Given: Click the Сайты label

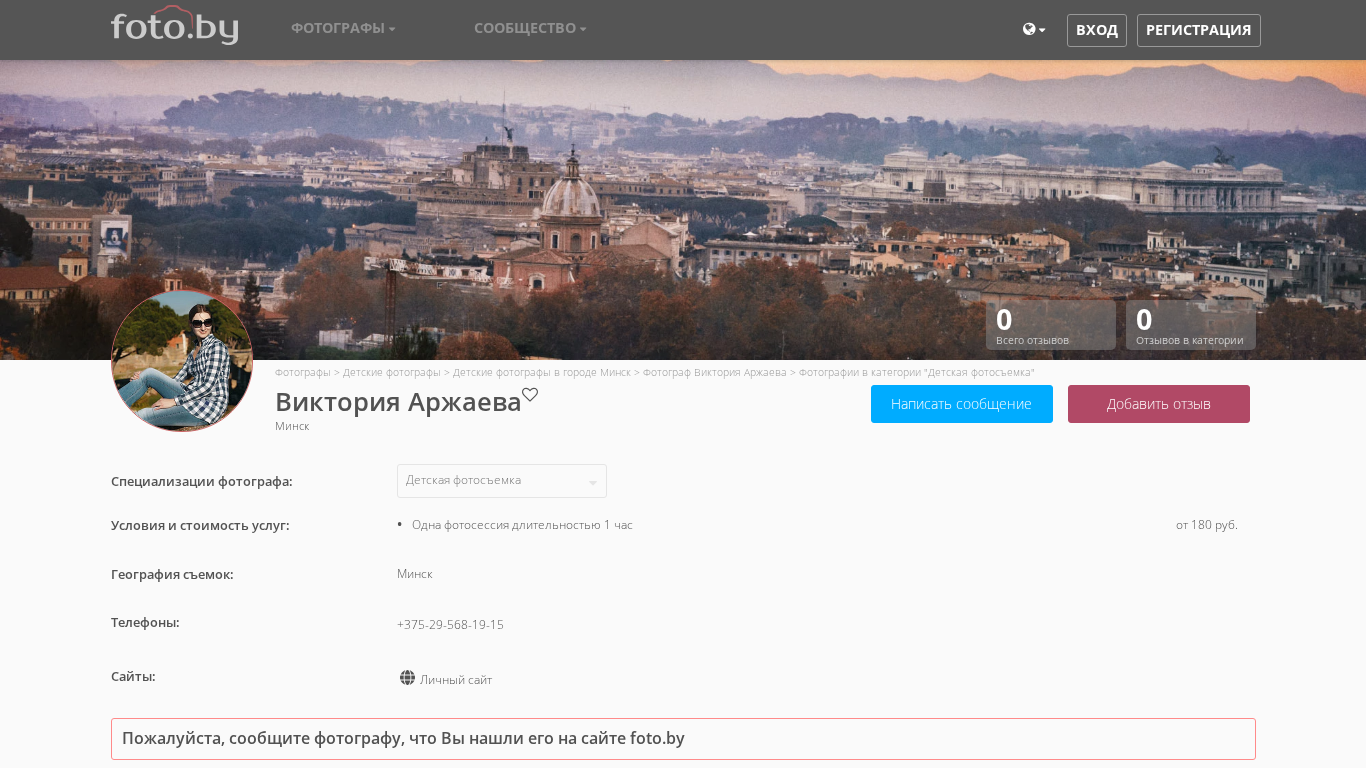Looking at the screenshot, I should 133,676.
